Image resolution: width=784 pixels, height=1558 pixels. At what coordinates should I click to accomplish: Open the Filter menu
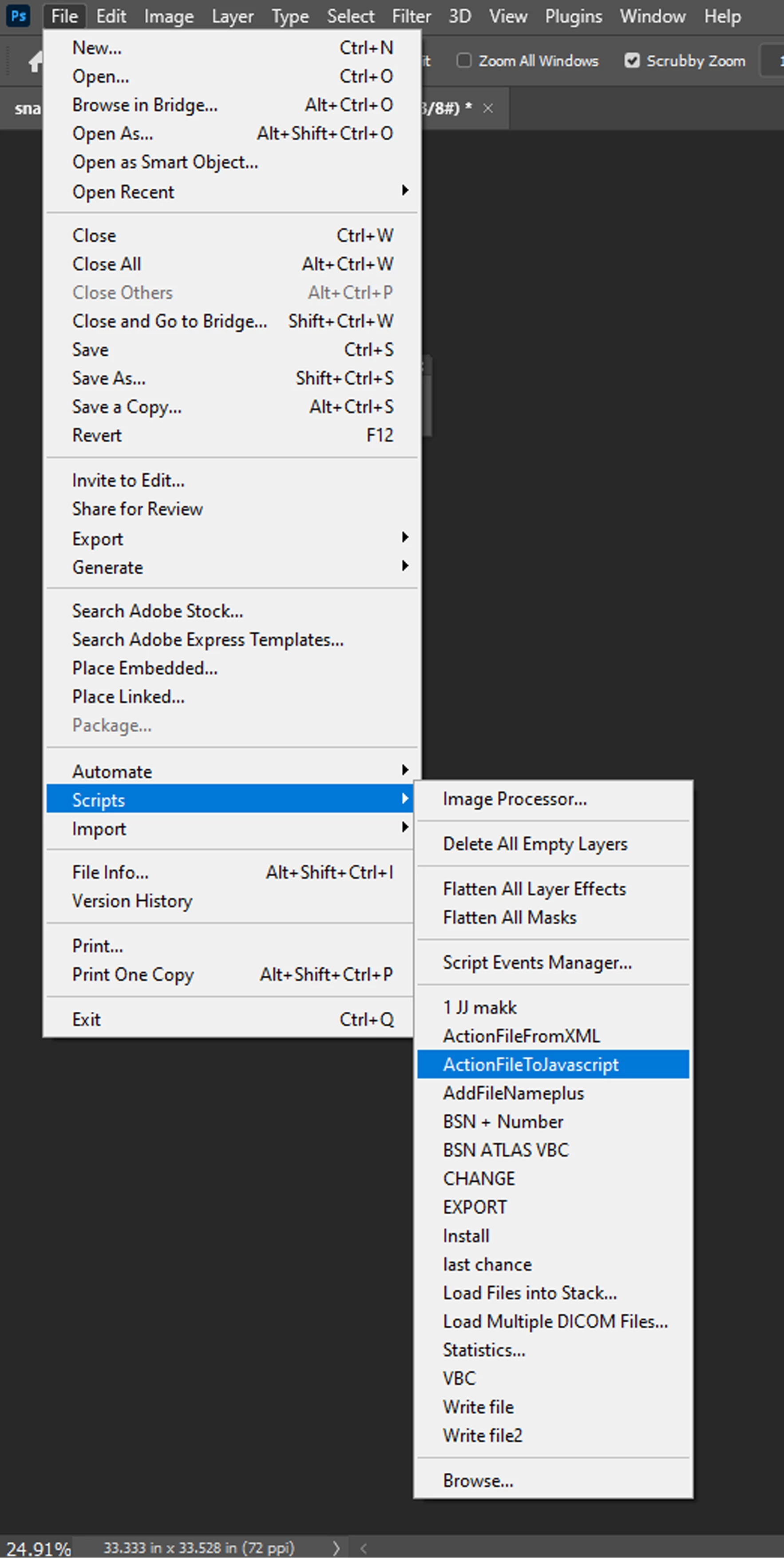tap(412, 16)
